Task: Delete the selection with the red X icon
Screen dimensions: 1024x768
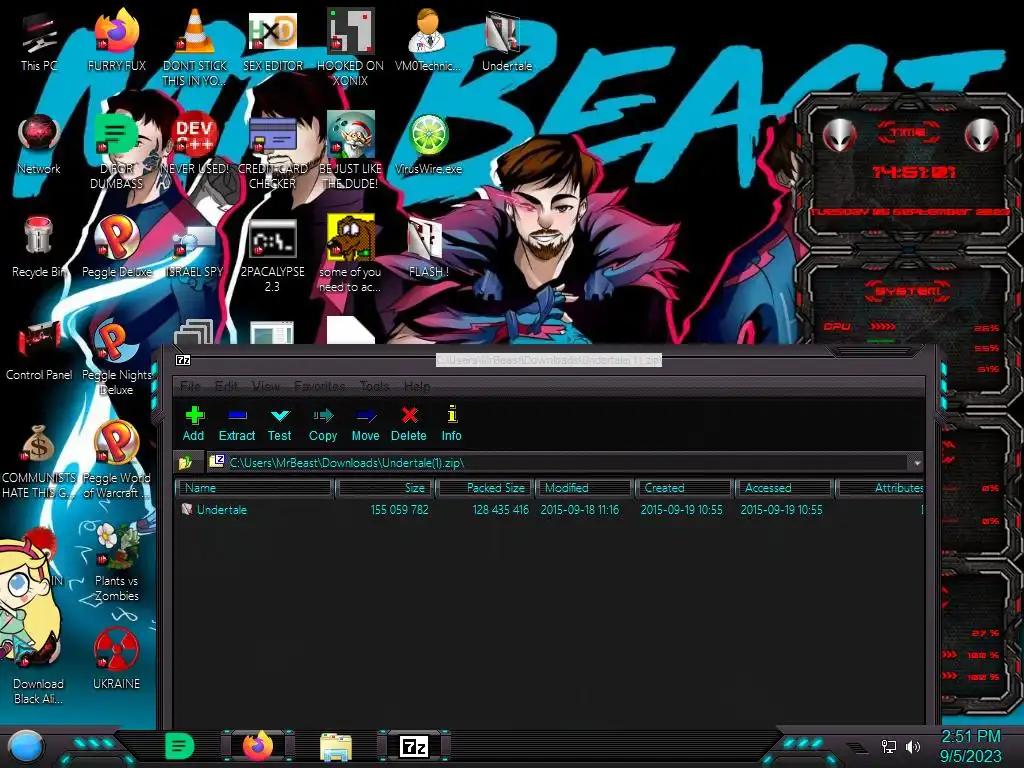Action: click(x=409, y=423)
